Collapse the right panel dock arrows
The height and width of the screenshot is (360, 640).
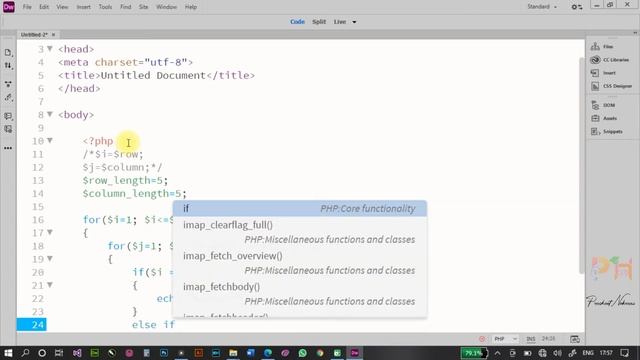(635, 33)
